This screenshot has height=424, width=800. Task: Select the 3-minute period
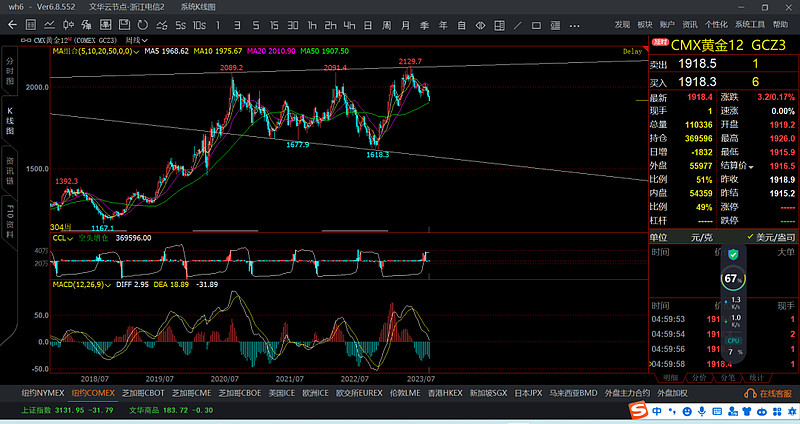[x=237, y=25]
